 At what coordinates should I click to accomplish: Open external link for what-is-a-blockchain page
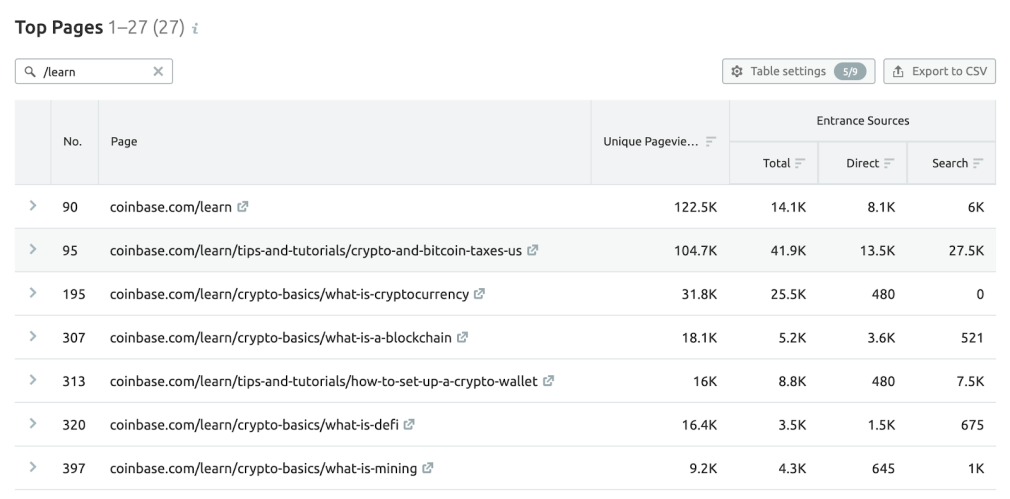click(462, 338)
